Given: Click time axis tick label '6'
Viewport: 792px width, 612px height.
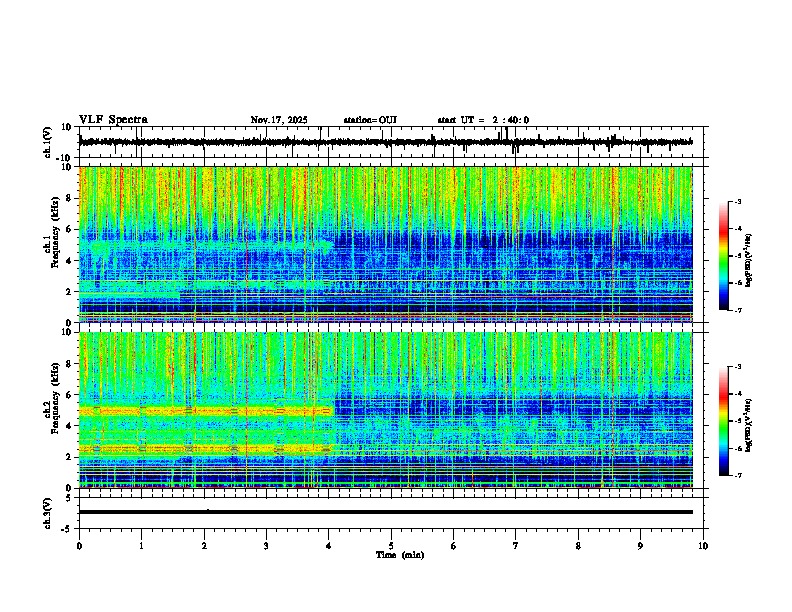Looking at the screenshot, I should coord(454,546).
